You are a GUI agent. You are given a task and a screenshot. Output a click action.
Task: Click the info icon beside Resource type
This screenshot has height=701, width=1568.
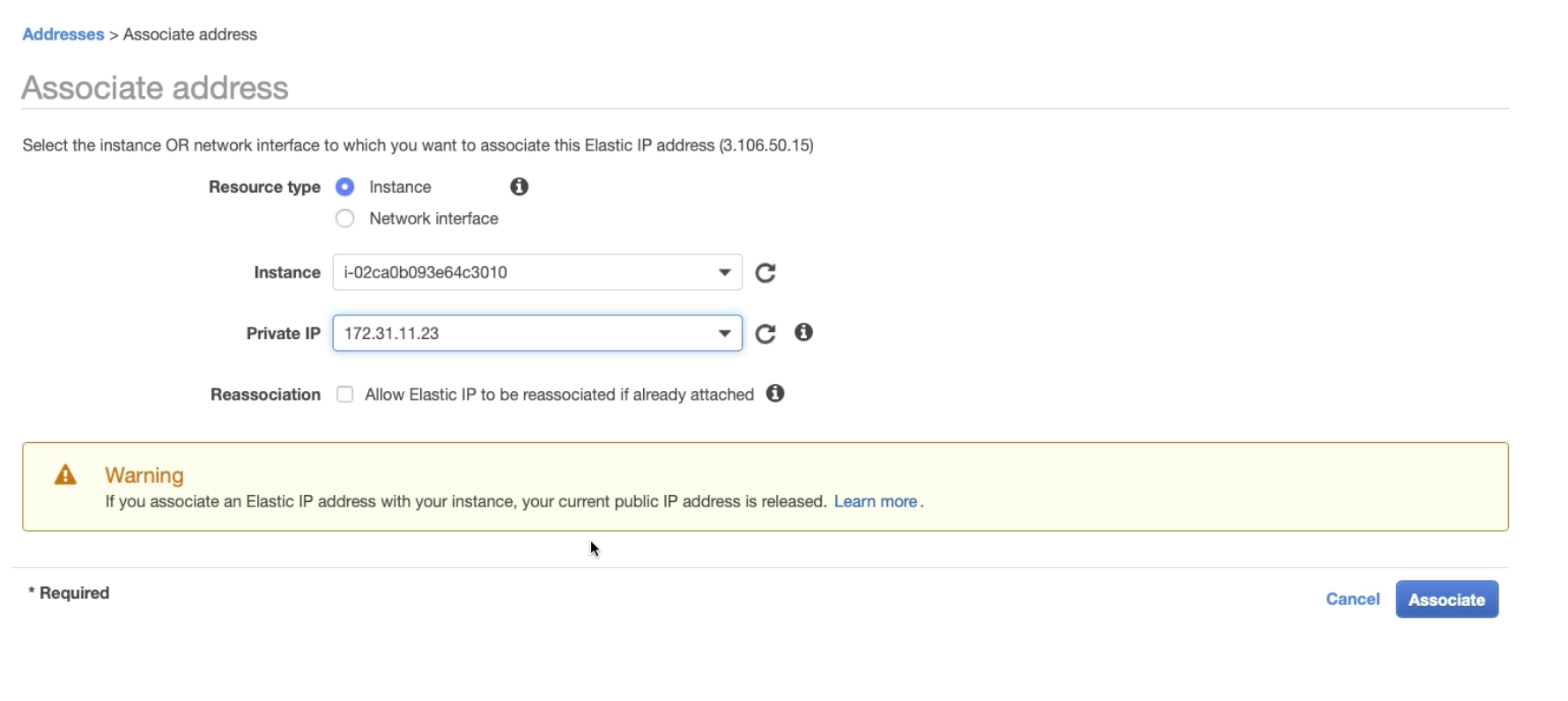[x=519, y=187]
